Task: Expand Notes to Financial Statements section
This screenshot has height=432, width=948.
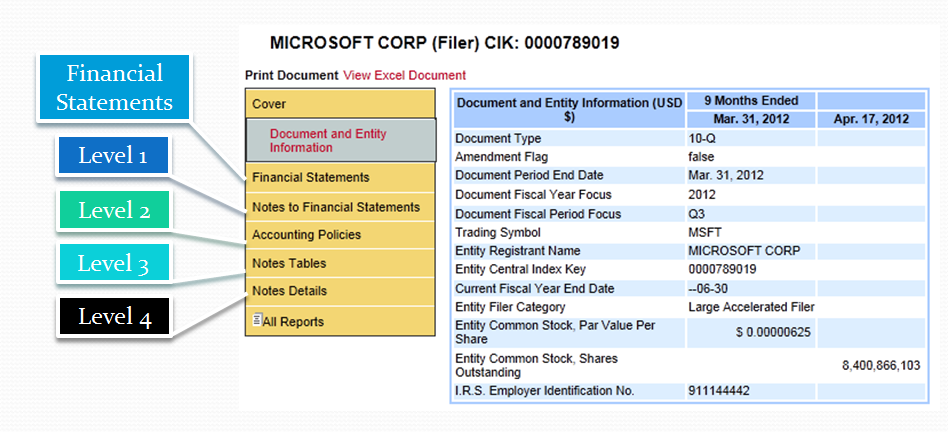Action: click(x=336, y=207)
